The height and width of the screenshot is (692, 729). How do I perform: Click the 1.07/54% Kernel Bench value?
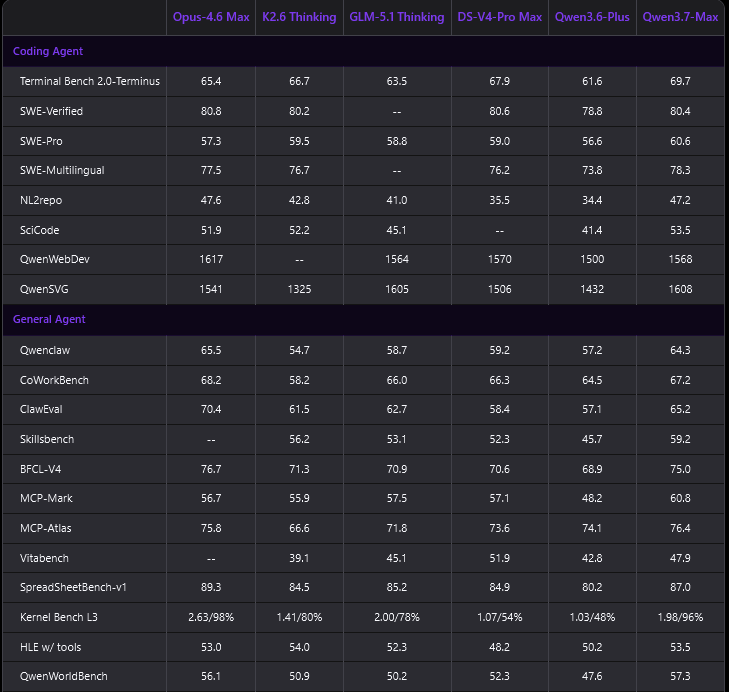tap(499, 617)
